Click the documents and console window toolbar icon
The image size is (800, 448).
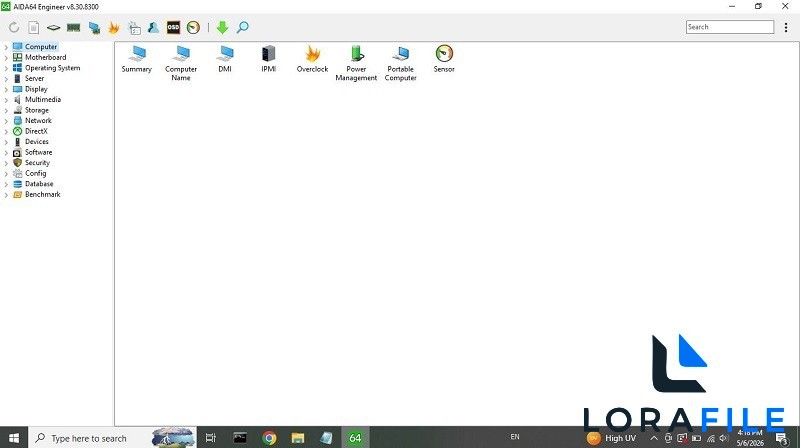tap(134, 28)
